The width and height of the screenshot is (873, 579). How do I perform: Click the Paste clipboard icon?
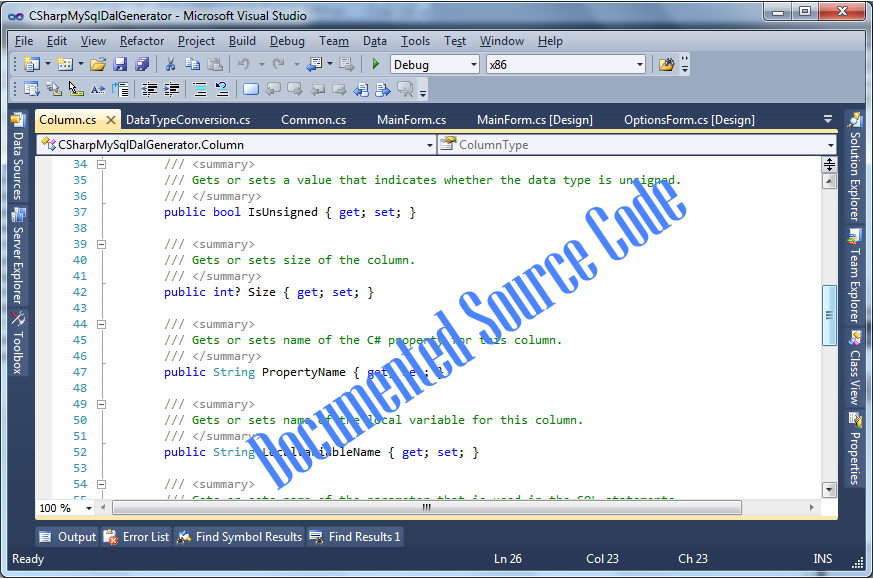215,65
